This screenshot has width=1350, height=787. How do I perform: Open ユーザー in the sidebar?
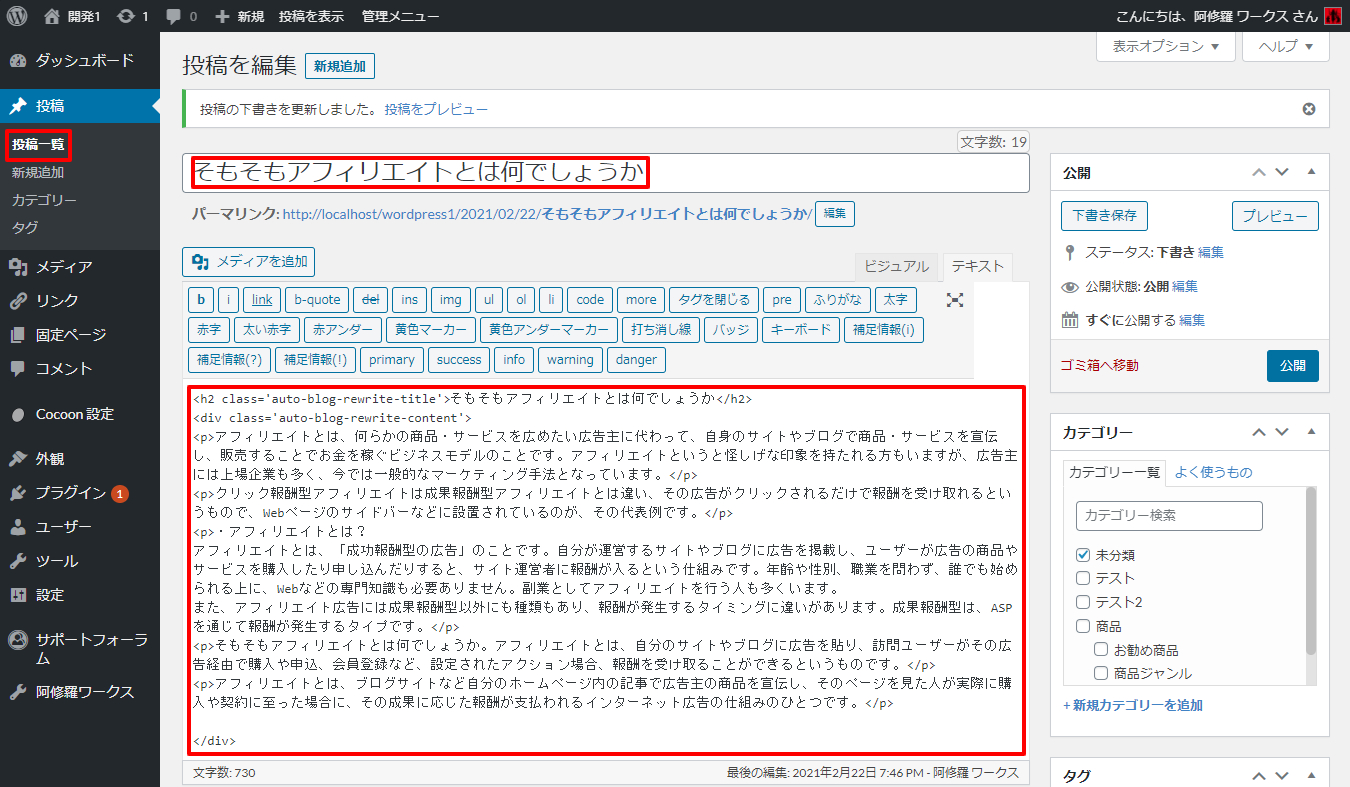80,527
